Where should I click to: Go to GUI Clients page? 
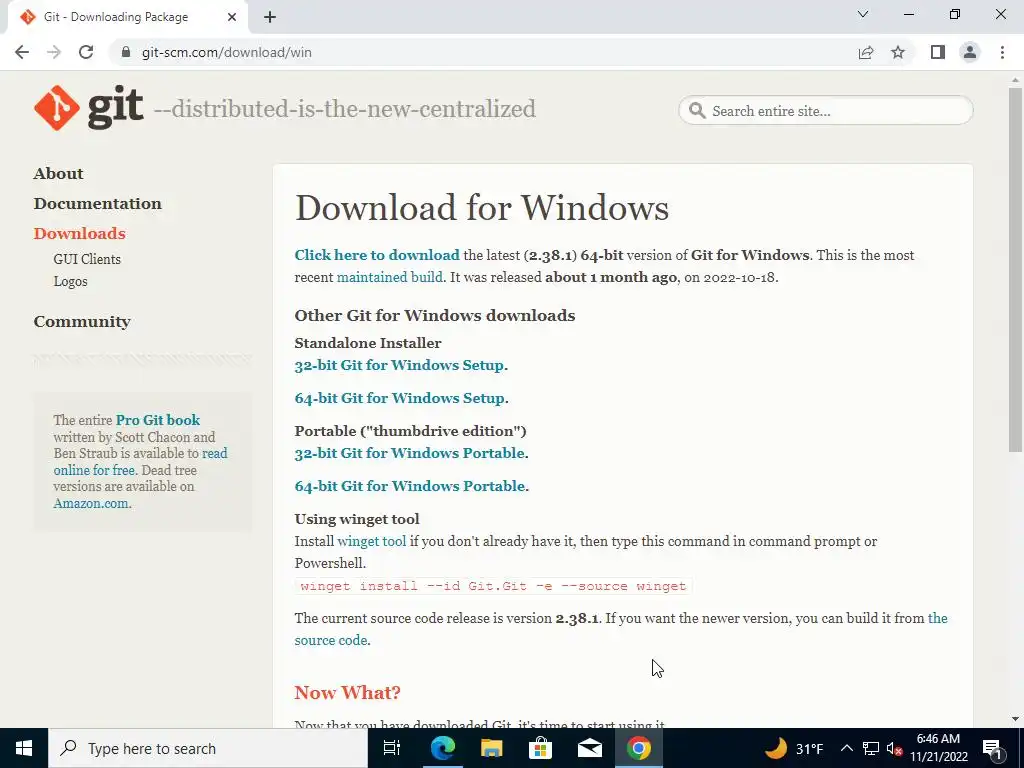click(87, 259)
